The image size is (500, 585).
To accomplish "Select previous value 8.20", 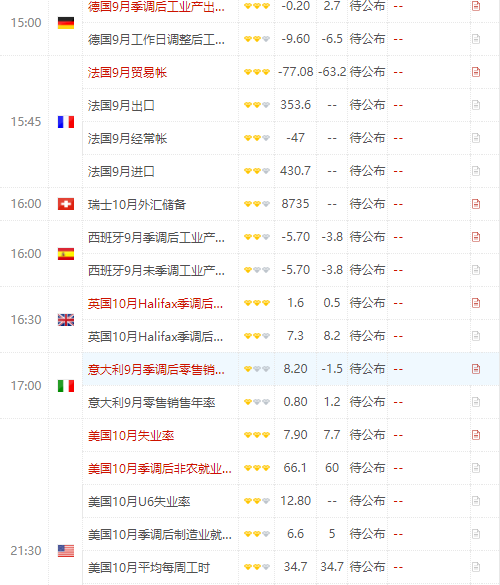I will pos(296,369).
